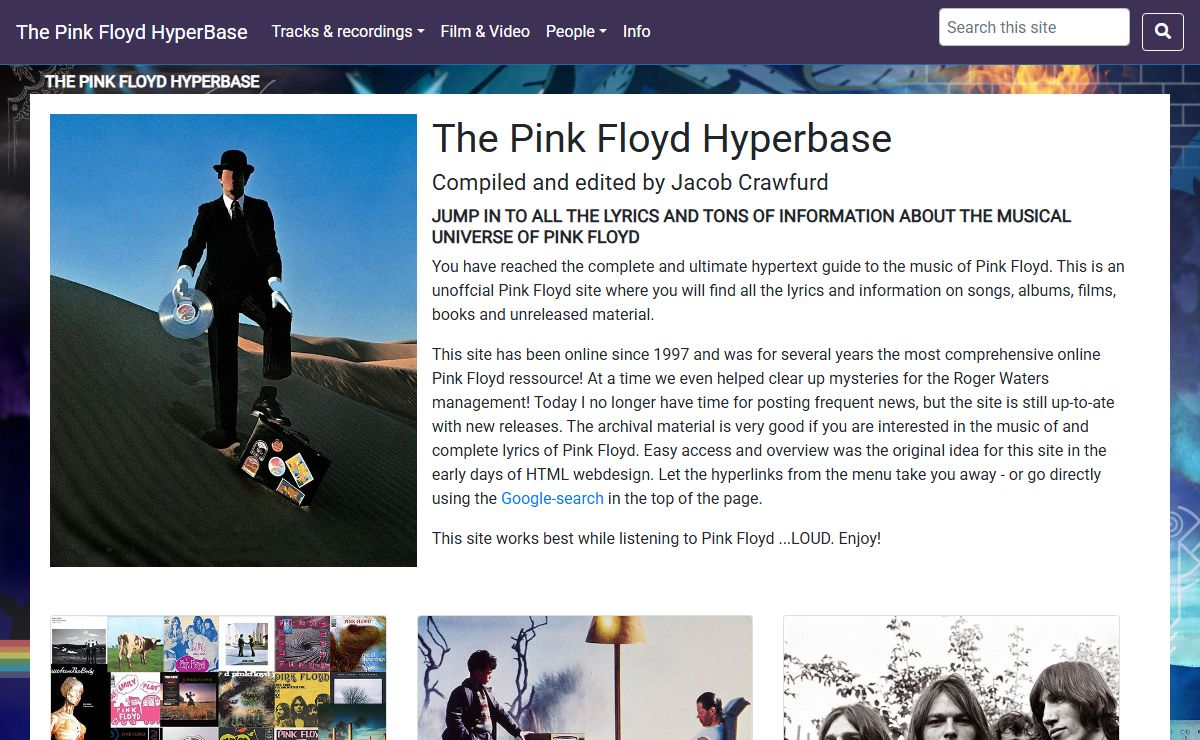
Task: Open the Info menu item
Action: [637, 31]
